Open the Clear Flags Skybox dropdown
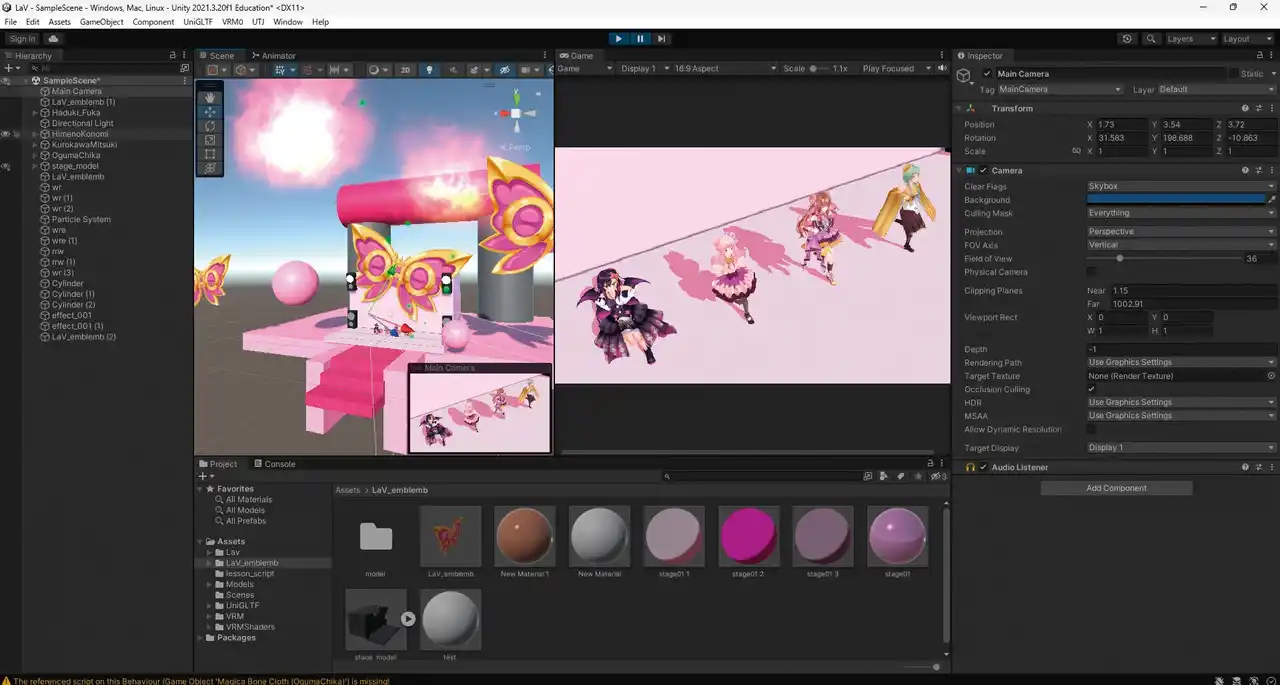The width and height of the screenshot is (1280, 685). click(x=1180, y=187)
